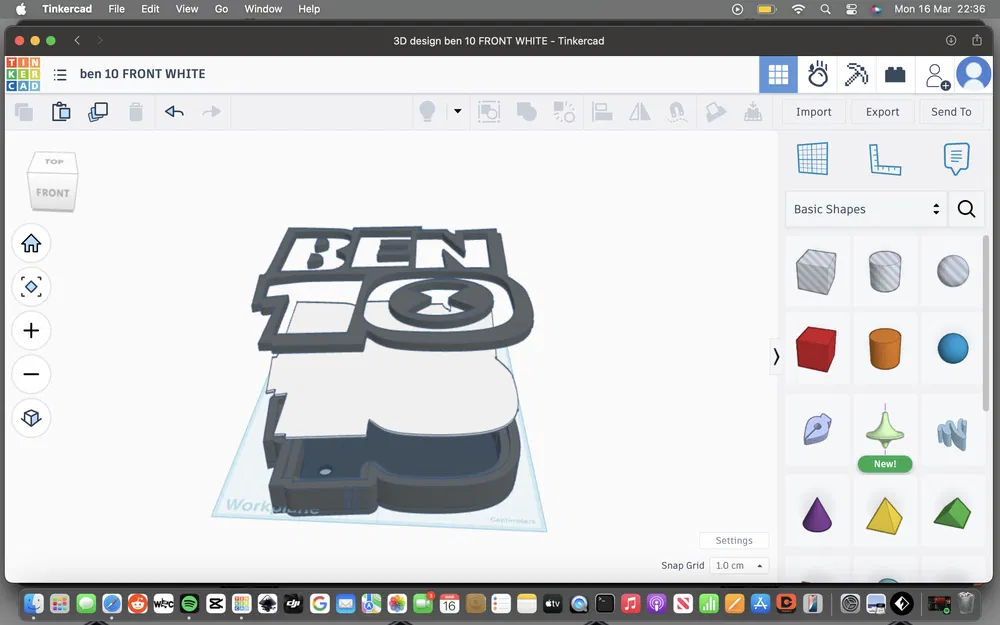Switch to orthographic view with the cube toggle
Screen dimensions: 1000x625
[x=31, y=418]
